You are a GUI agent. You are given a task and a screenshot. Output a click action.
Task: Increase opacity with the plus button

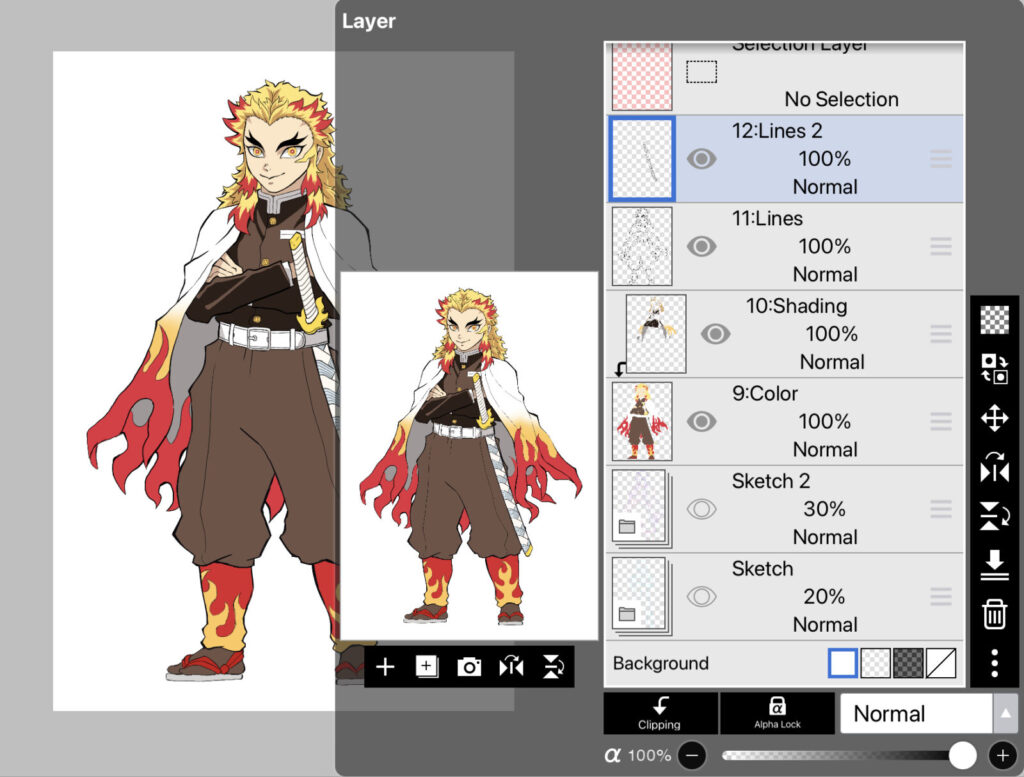[x=1001, y=756]
